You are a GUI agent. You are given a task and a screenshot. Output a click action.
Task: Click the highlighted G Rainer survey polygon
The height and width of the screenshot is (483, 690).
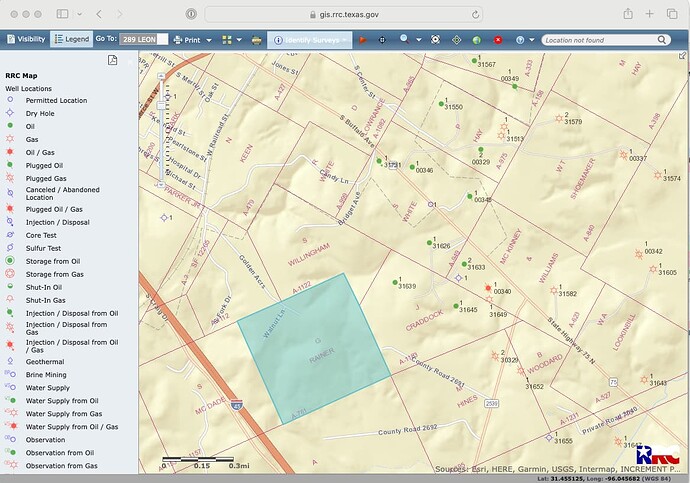point(314,348)
